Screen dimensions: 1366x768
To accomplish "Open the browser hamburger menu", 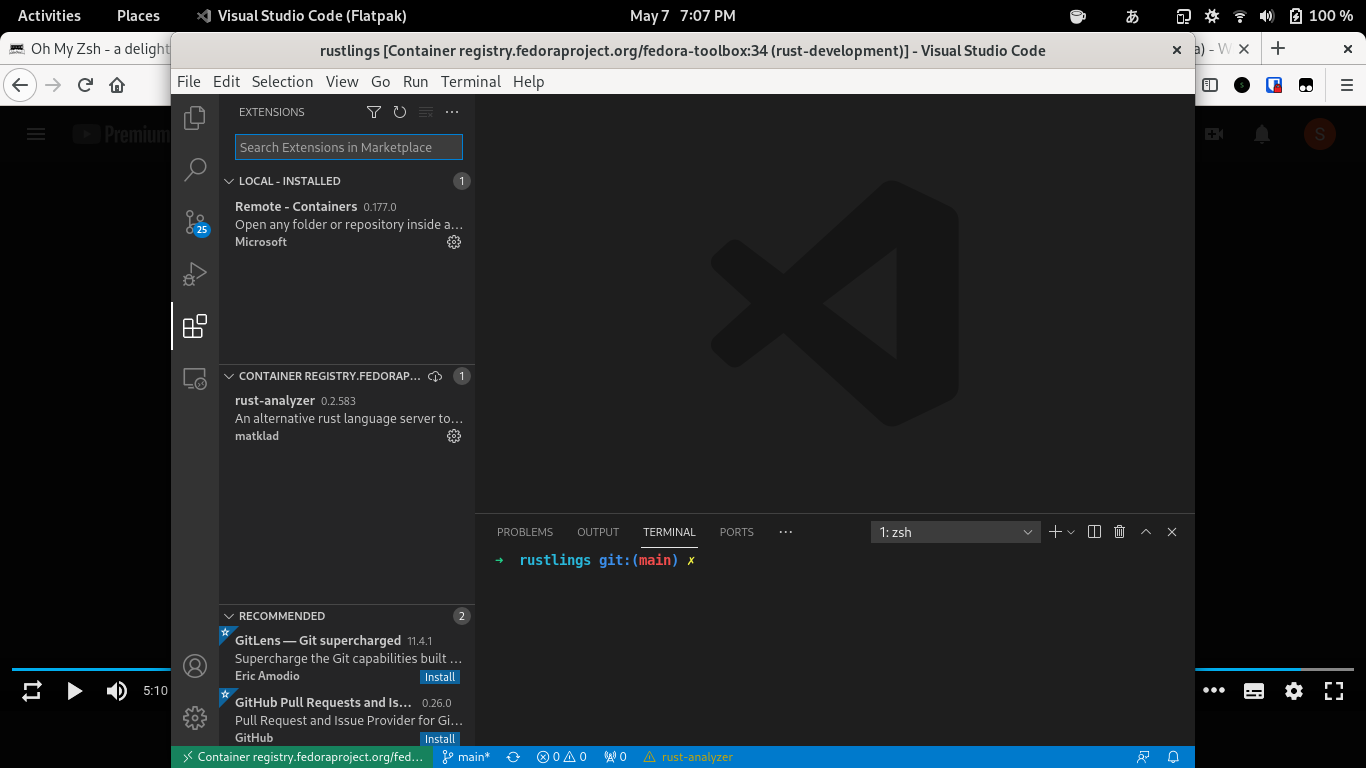I will [1346, 85].
